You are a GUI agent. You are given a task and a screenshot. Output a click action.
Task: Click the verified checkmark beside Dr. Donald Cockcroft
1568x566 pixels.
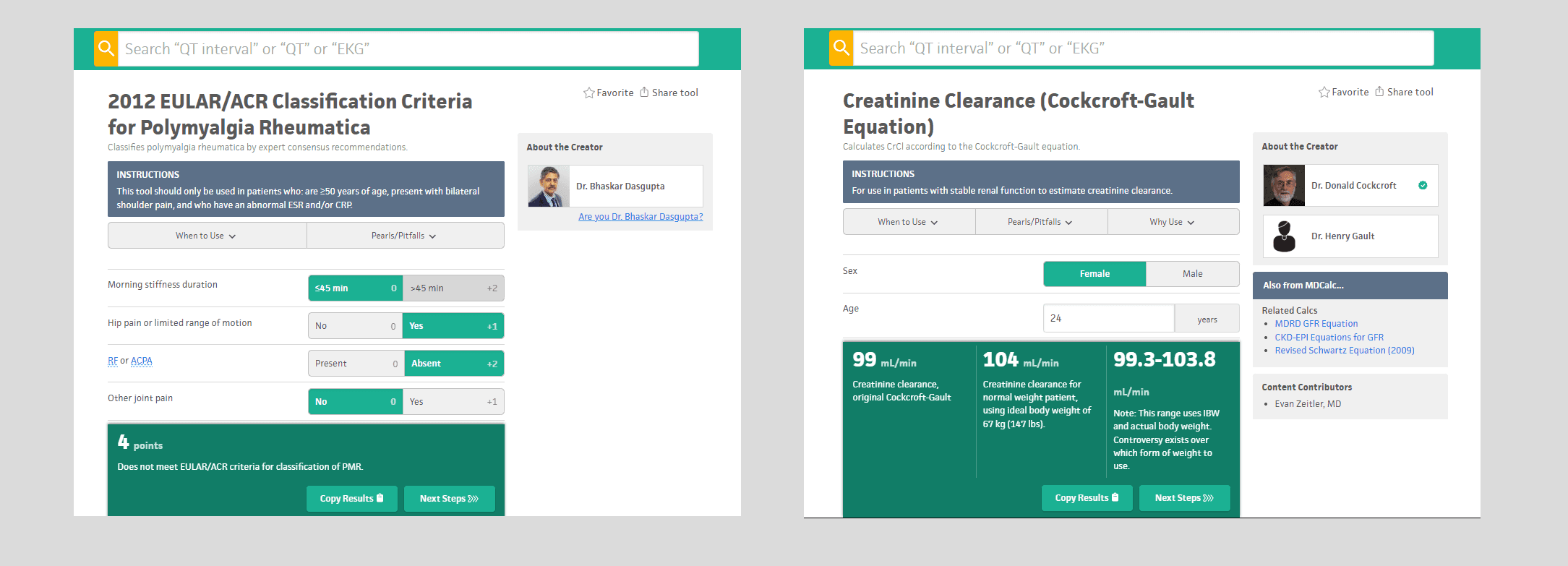[1423, 186]
